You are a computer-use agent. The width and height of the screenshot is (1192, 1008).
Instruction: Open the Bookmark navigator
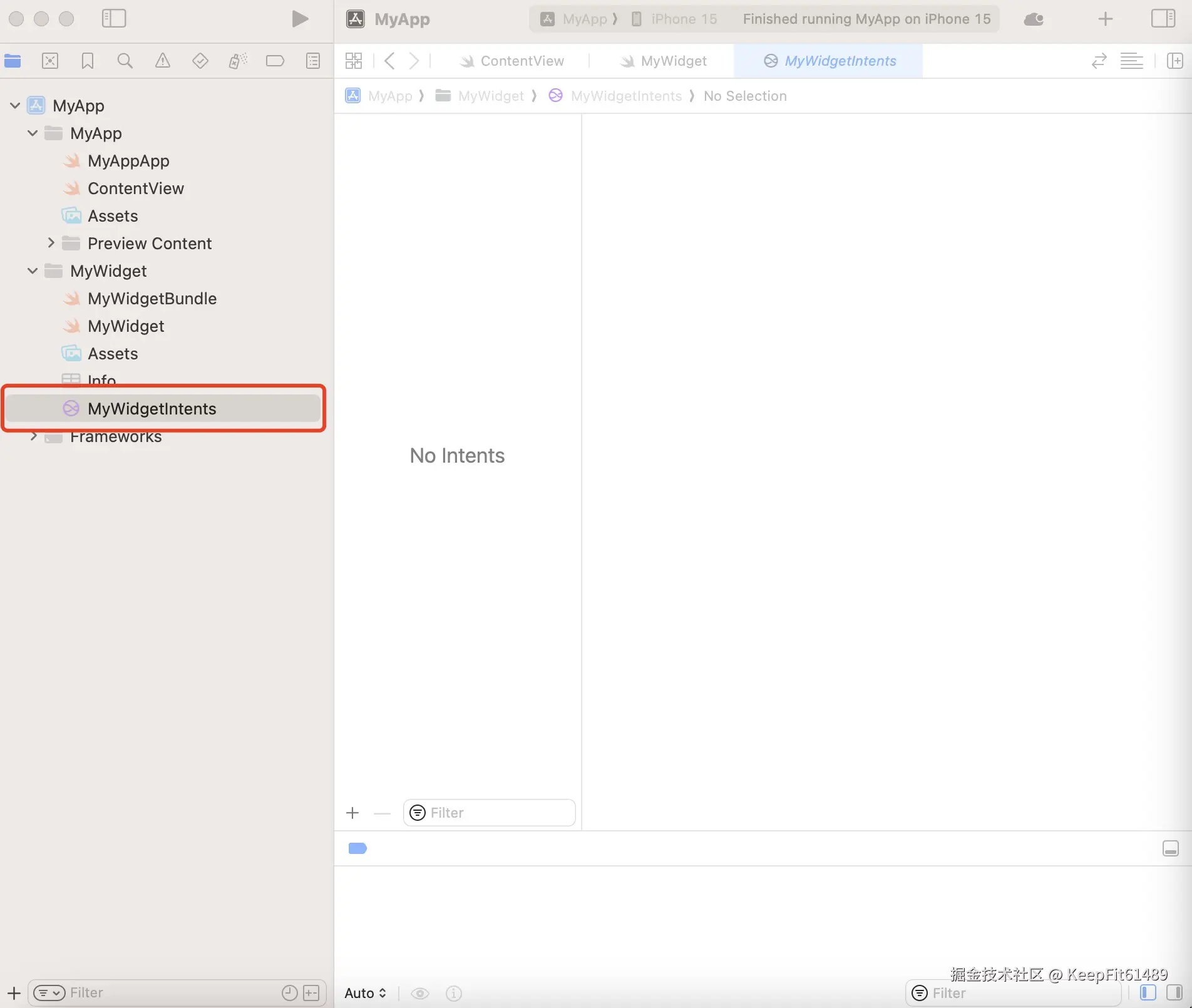pos(88,61)
